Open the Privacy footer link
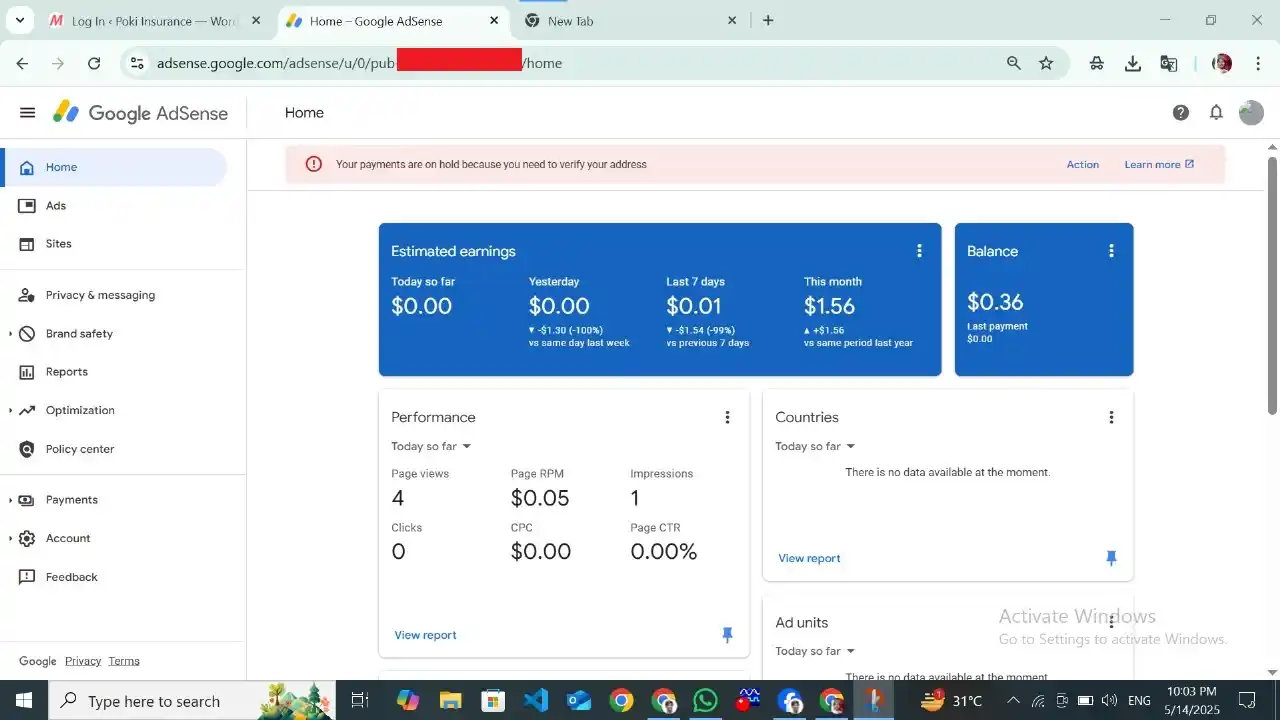 [83, 661]
